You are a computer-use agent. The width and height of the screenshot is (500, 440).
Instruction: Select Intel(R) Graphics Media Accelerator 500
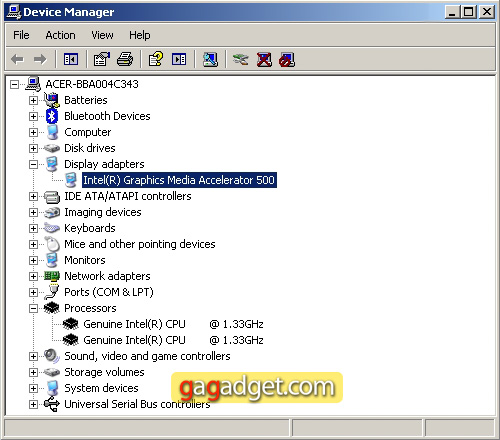point(179,180)
